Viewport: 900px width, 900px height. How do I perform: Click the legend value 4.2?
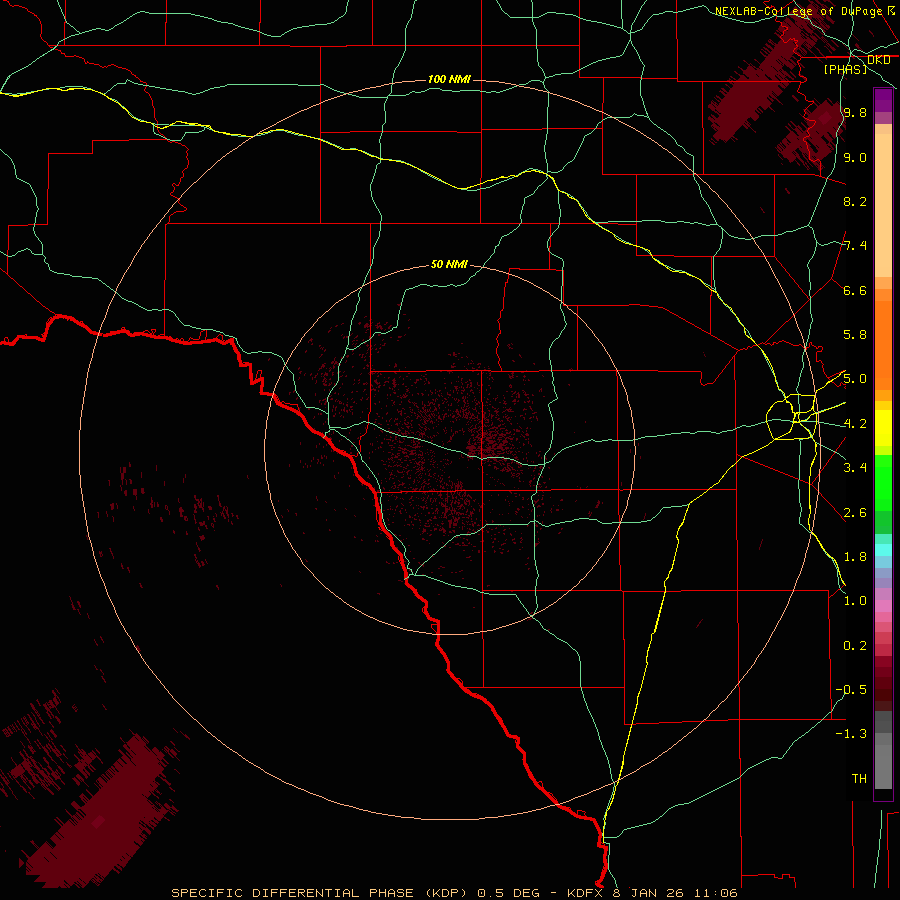tap(855, 424)
